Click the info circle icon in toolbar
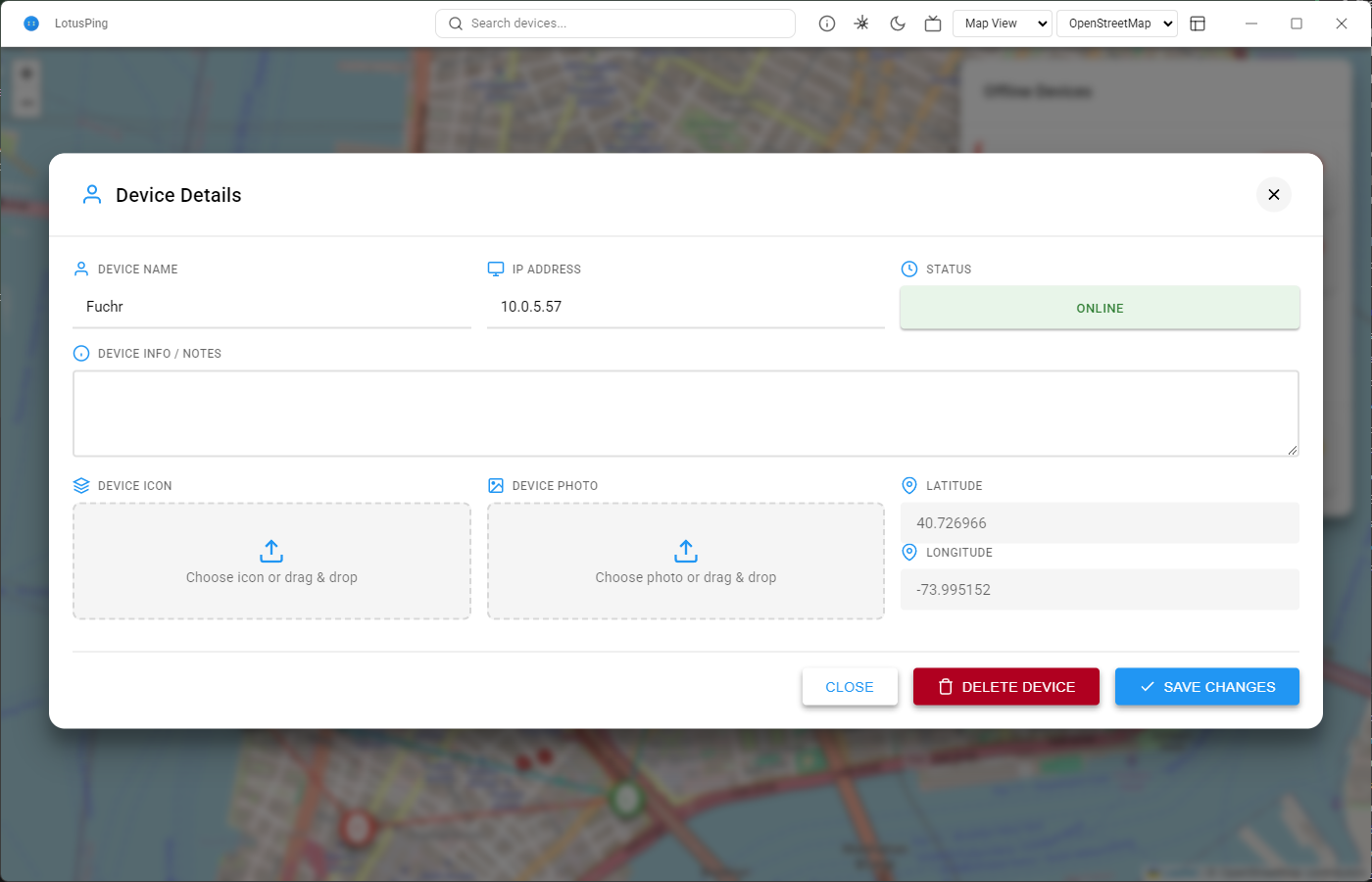This screenshot has width=1372, height=882. pos(827,24)
